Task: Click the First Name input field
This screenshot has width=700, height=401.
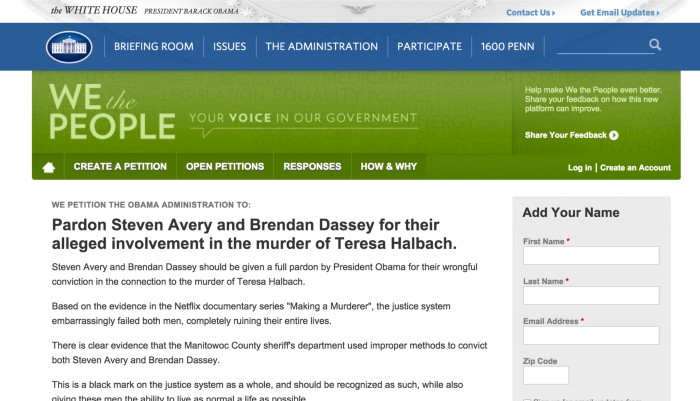Action: 591,256
